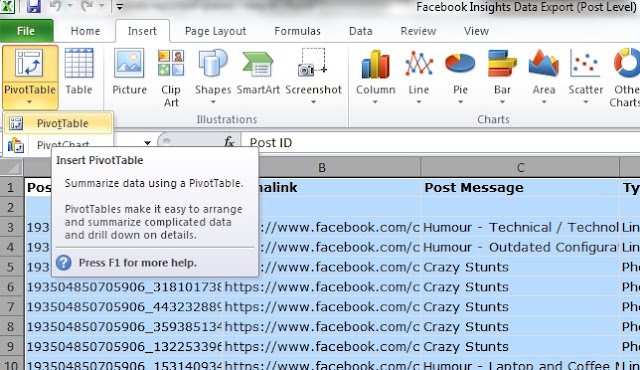Switch to the Page Layout tab
The width and height of the screenshot is (640, 370).
pyautogui.click(x=216, y=31)
